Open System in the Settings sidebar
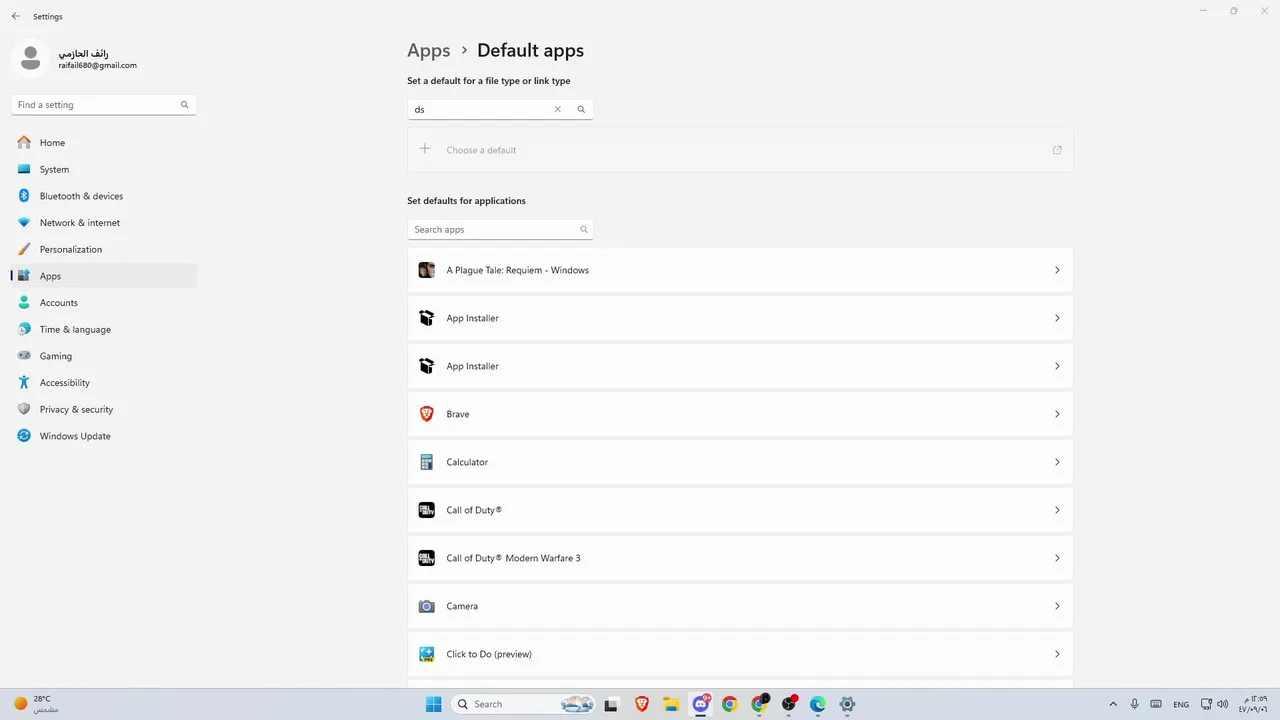 pyautogui.click(x=104, y=170)
